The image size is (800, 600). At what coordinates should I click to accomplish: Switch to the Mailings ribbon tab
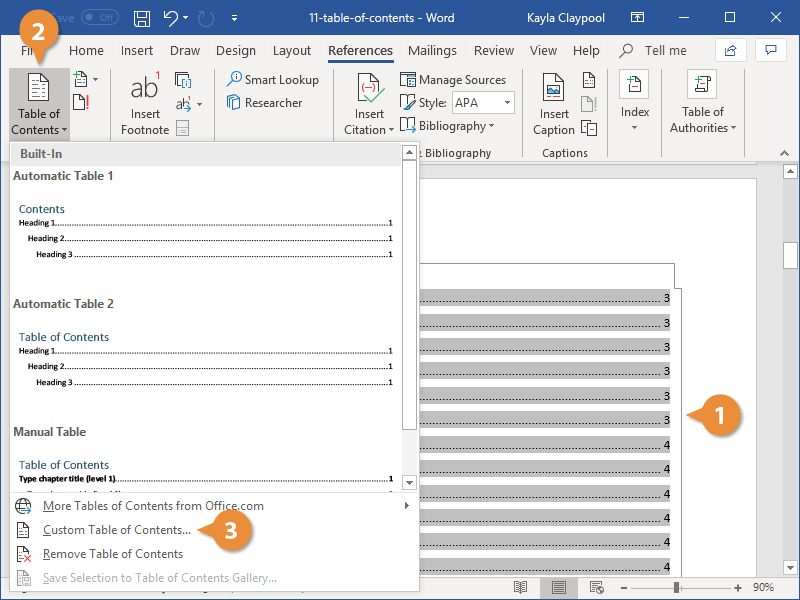[432, 51]
